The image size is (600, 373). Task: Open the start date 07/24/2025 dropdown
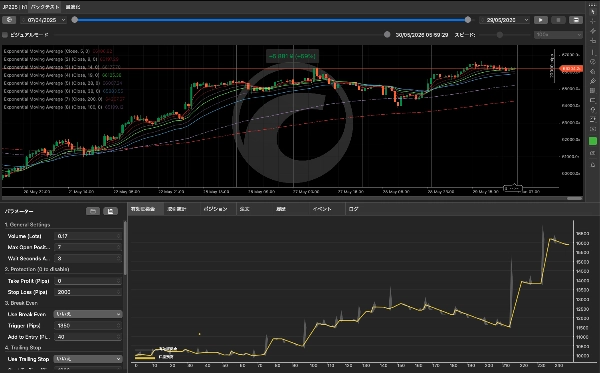pos(43,20)
